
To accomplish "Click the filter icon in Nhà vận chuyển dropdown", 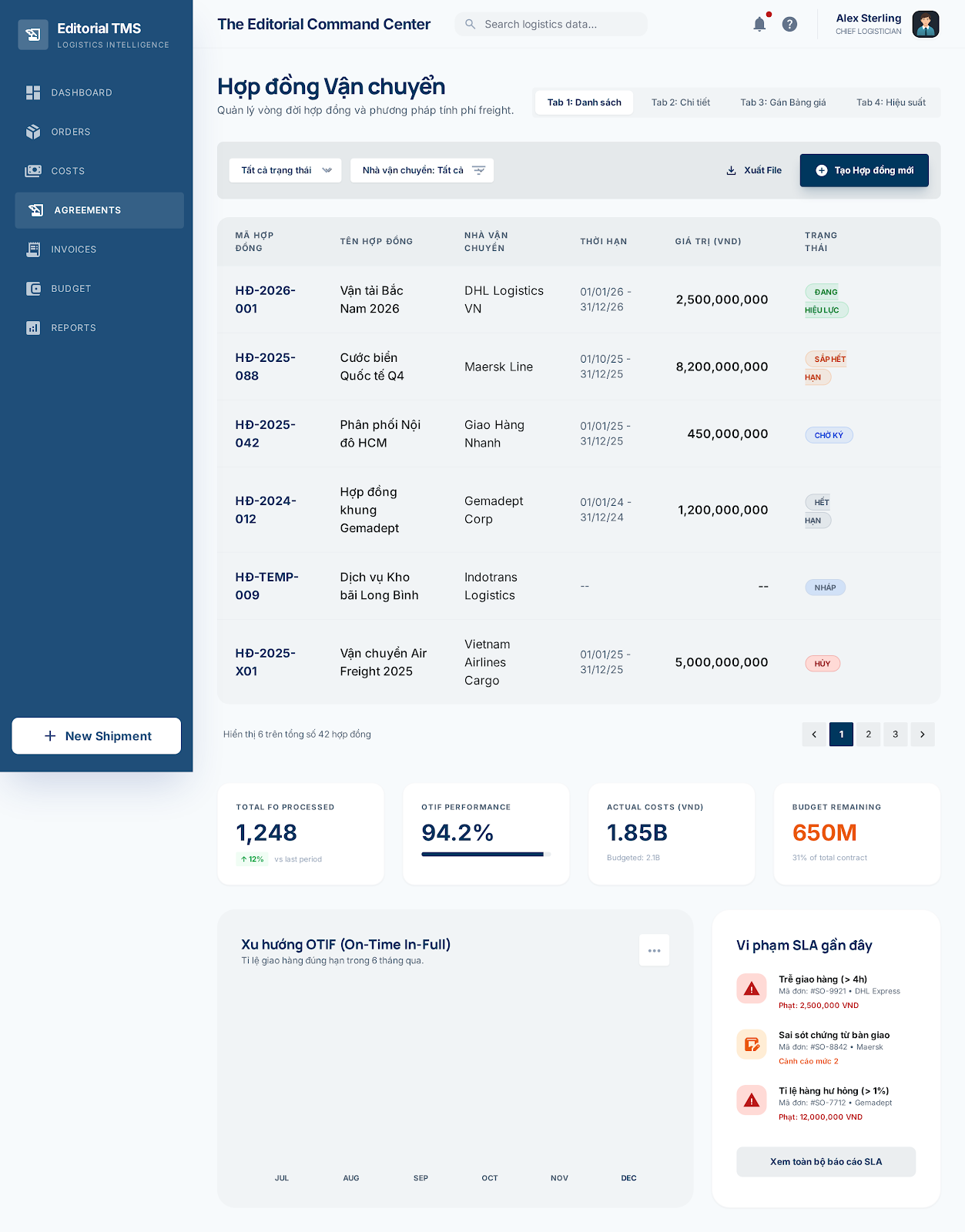I will coord(478,170).
